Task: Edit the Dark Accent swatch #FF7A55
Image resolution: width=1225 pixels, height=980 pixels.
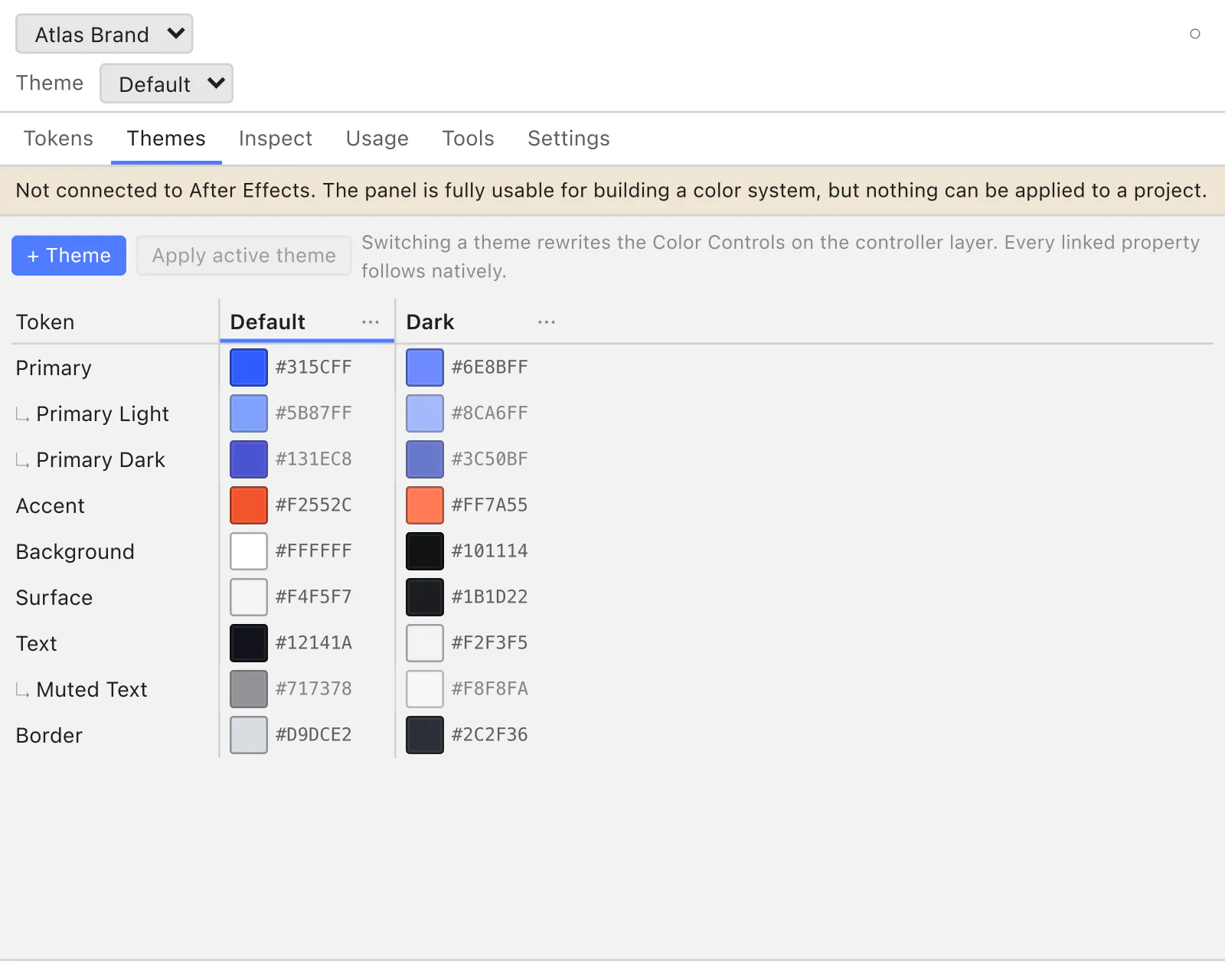Action: tap(425, 505)
